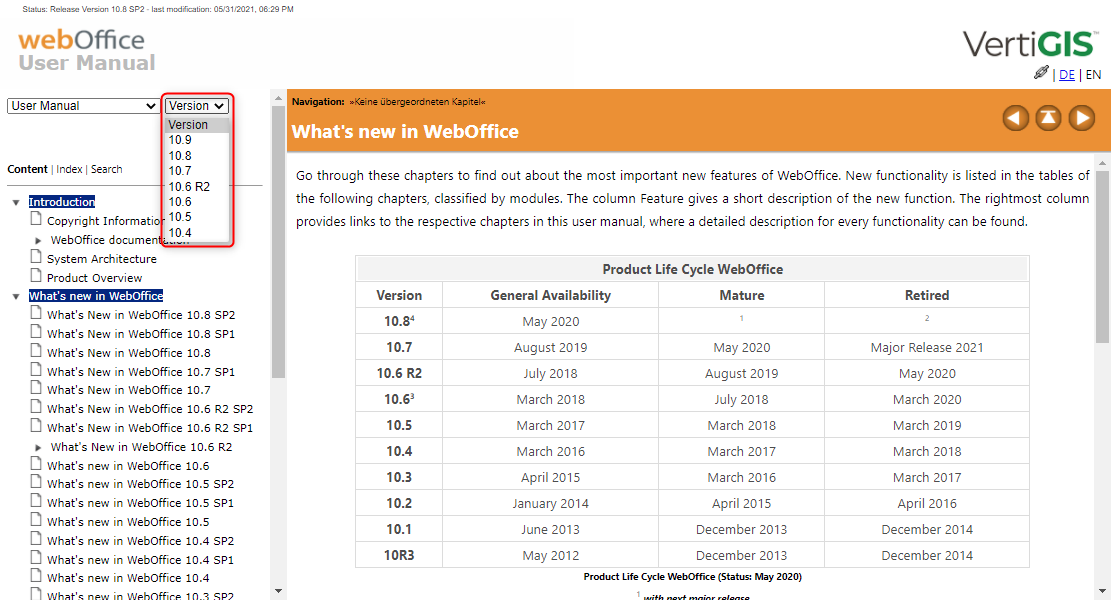Open What's new in WebOffice 10.5 page
The image size is (1111, 600).
tap(128, 521)
